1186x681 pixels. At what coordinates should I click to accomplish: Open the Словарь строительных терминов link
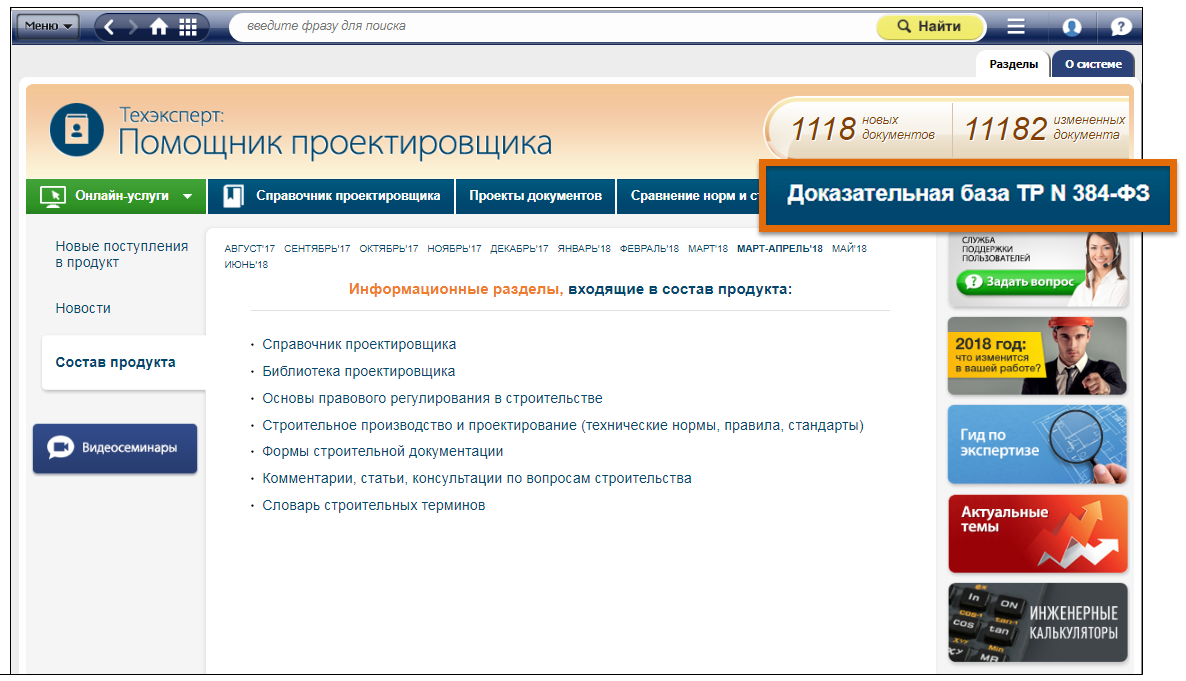[x=373, y=505]
